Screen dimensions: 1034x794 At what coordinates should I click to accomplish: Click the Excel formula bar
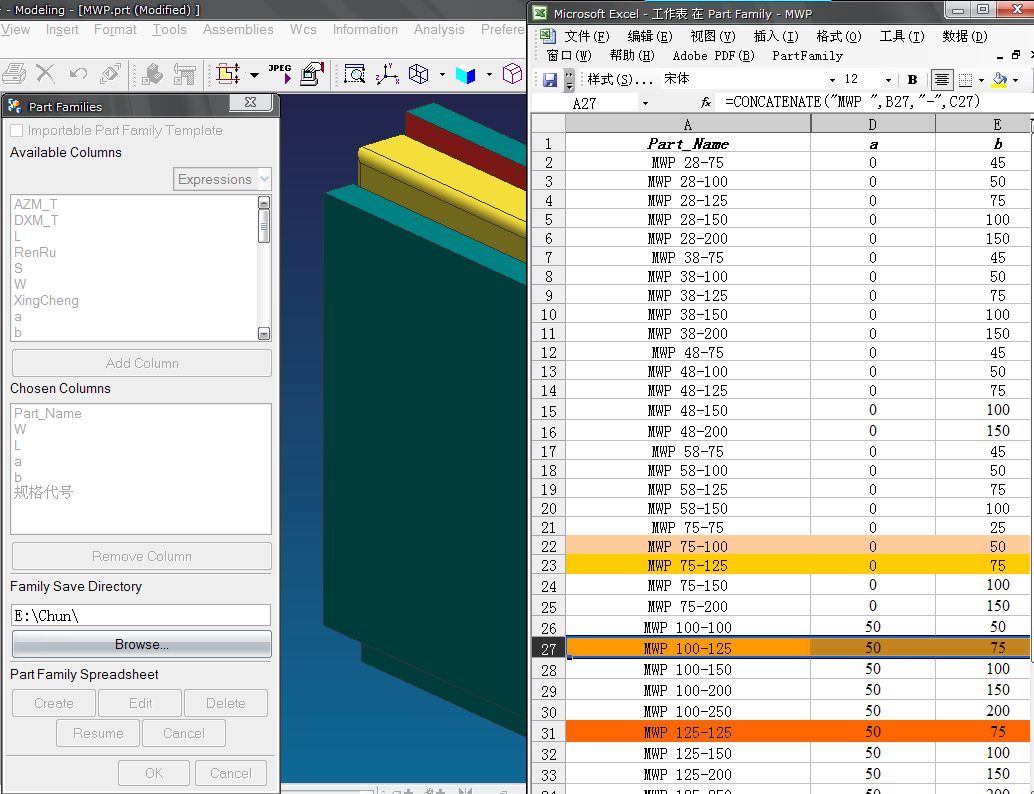pyautogui.click(x=874, y=102)
